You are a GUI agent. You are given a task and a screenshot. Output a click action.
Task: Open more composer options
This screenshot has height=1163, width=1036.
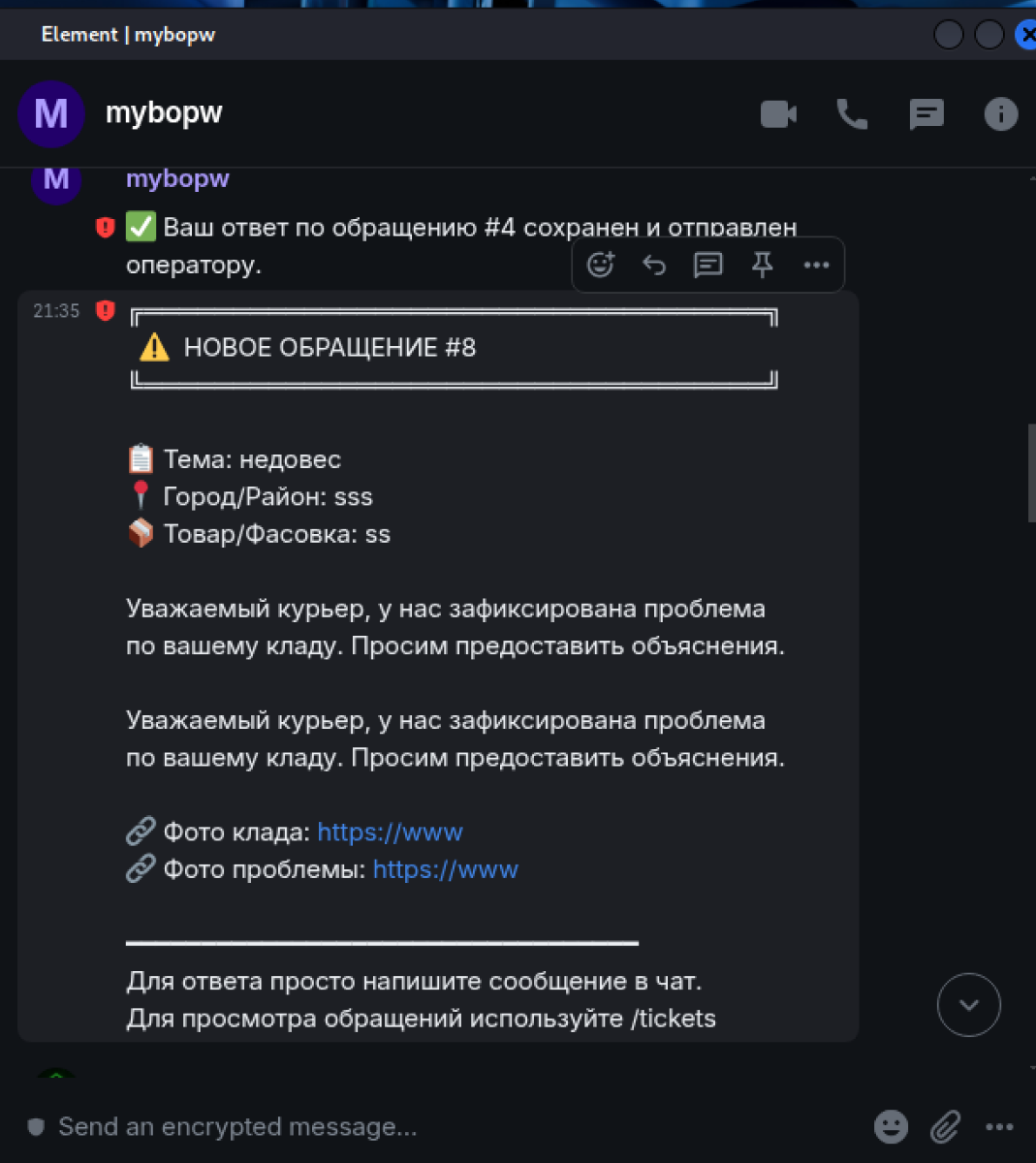(999, 1126)
